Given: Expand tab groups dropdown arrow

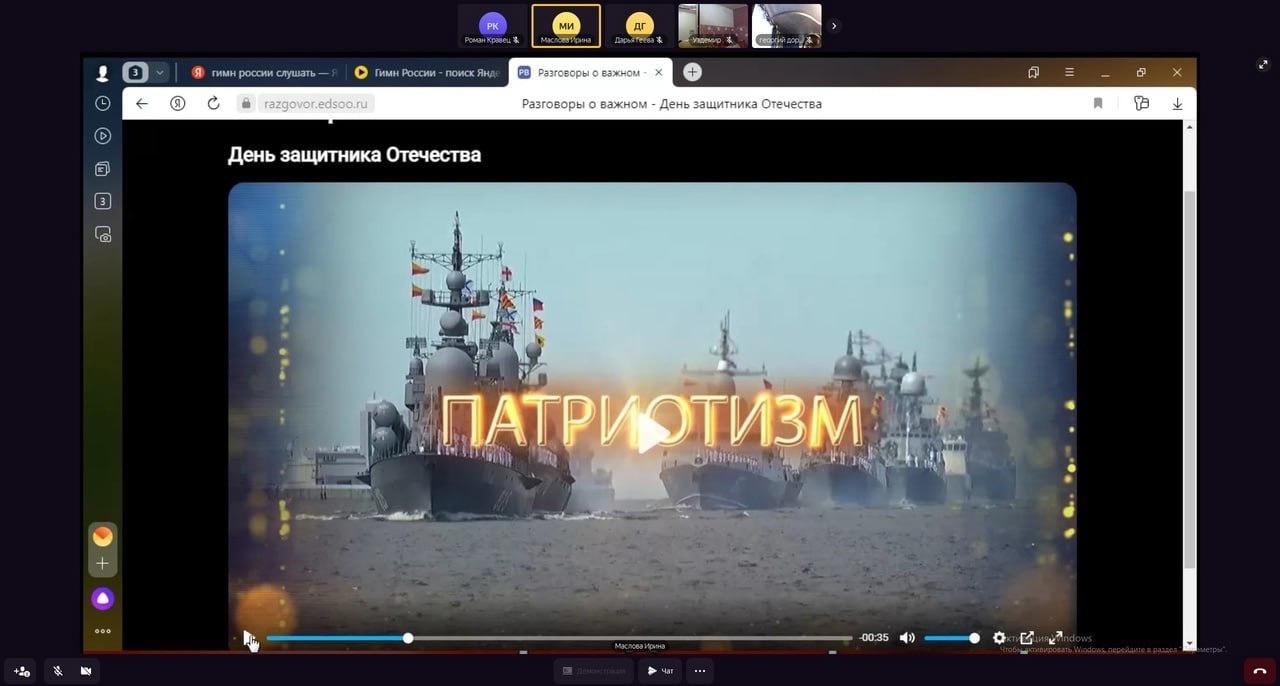Looking at the screenshot, I should tap(159, 72).
